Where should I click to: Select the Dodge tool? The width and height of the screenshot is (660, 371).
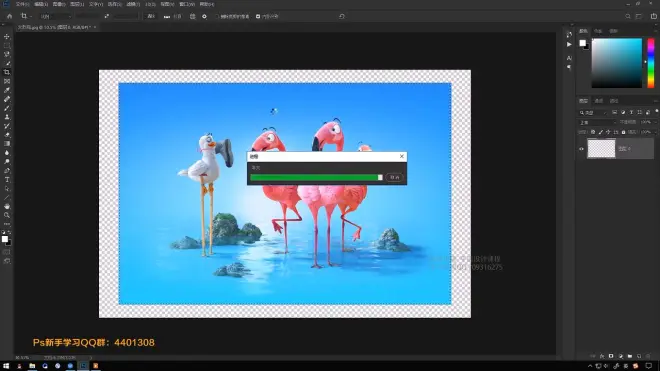click(7, 162)
